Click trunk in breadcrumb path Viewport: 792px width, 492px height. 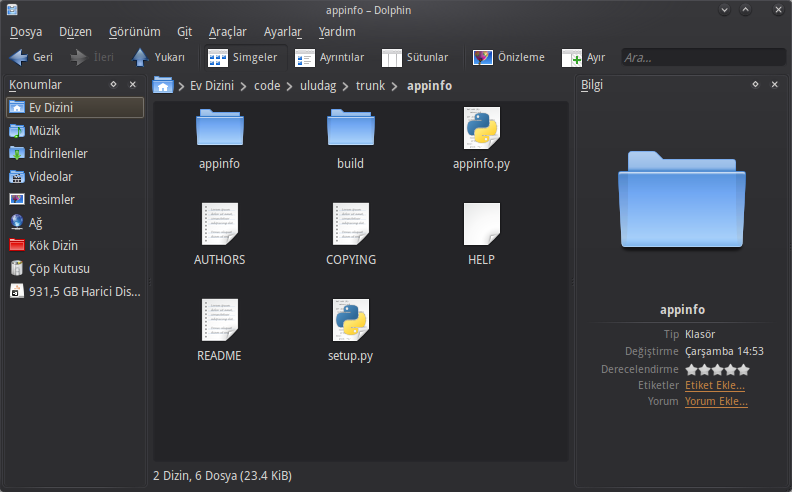tap(370, 86)
